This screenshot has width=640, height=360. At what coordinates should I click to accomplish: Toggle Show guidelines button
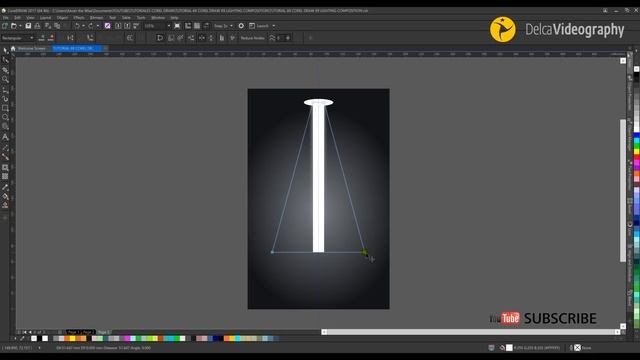pyautogui.click(x=206, y=26)
